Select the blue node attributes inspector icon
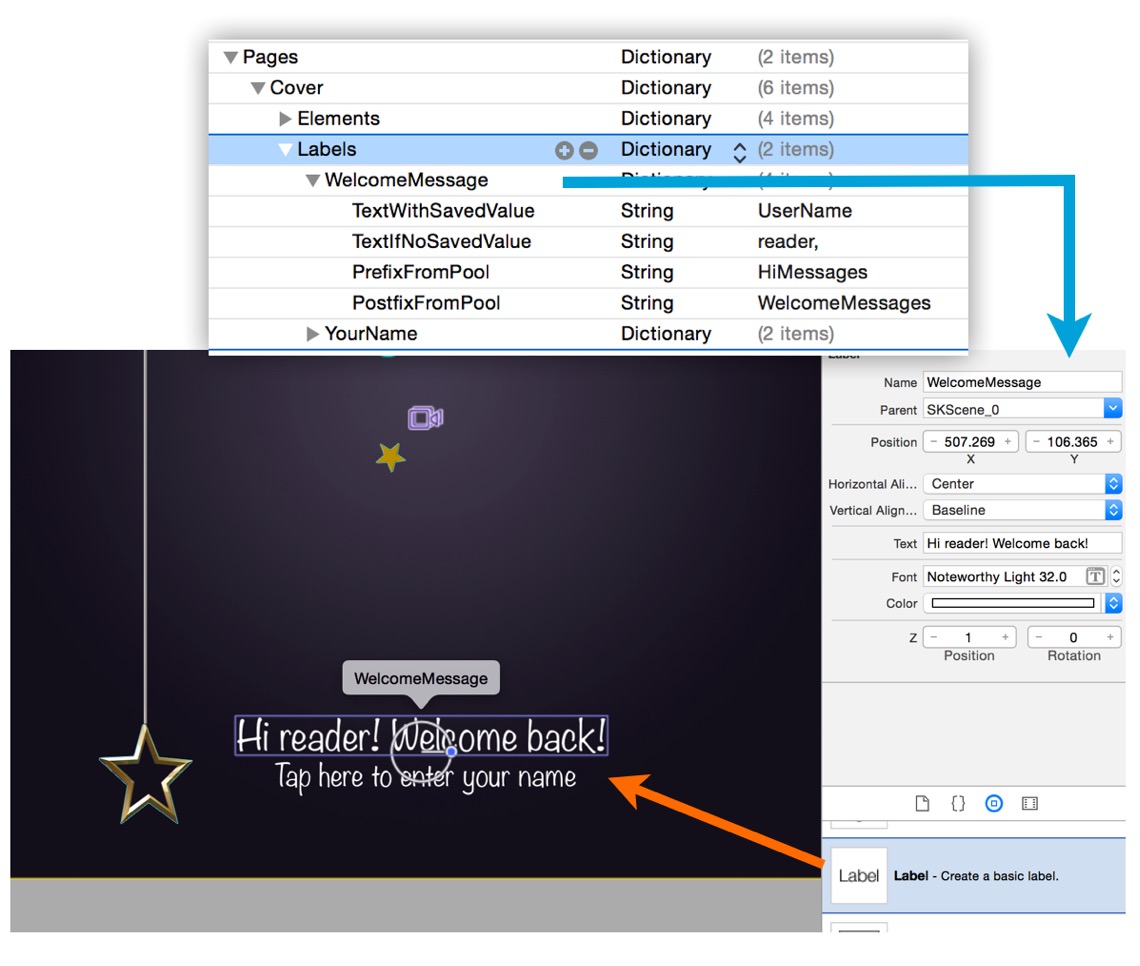 point(993,803)
